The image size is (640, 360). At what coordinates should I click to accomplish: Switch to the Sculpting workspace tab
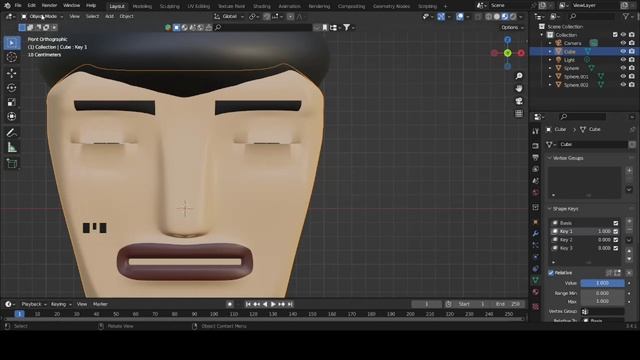(169, 6)
